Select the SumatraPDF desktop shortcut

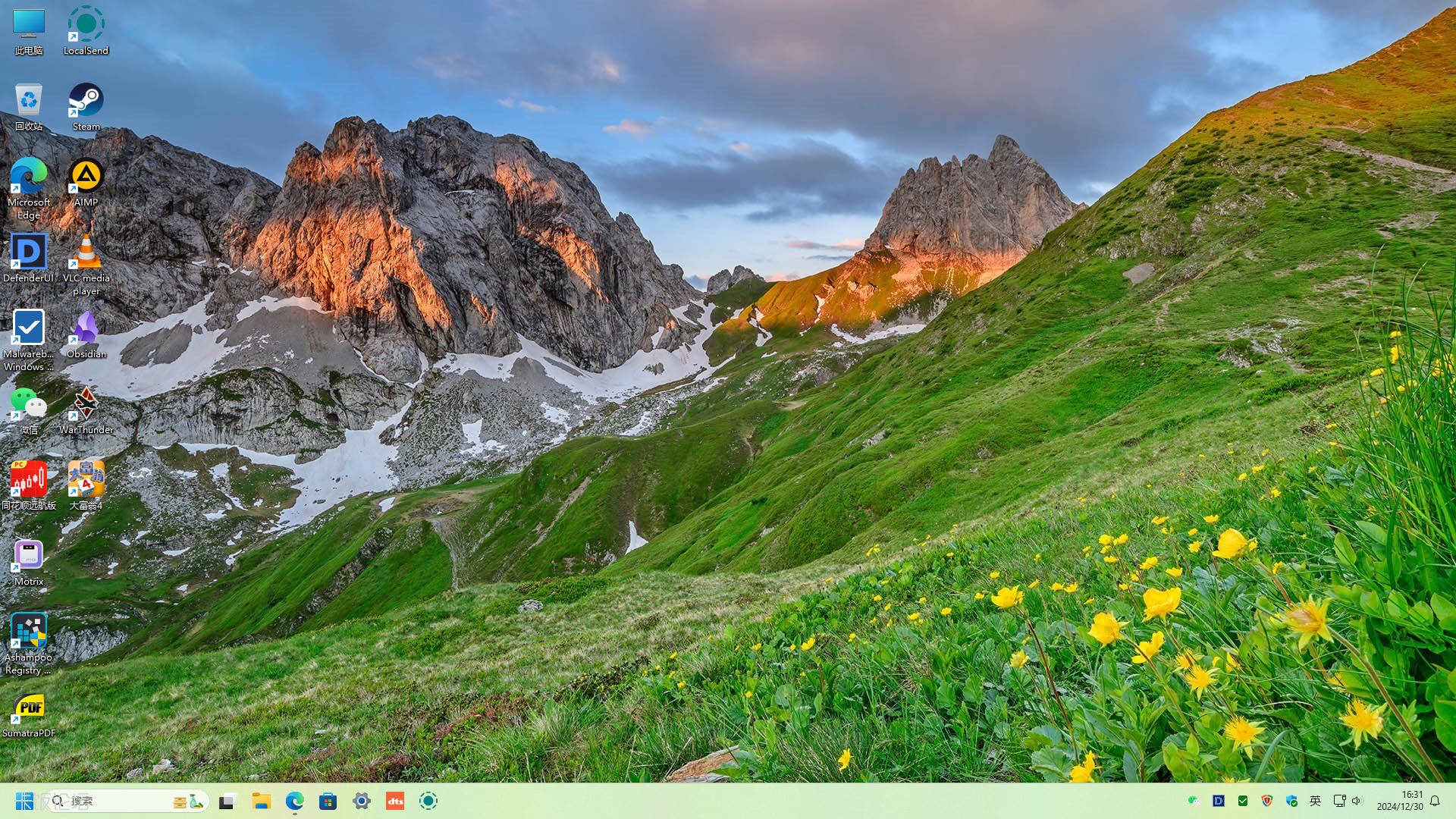pos(29,715)
